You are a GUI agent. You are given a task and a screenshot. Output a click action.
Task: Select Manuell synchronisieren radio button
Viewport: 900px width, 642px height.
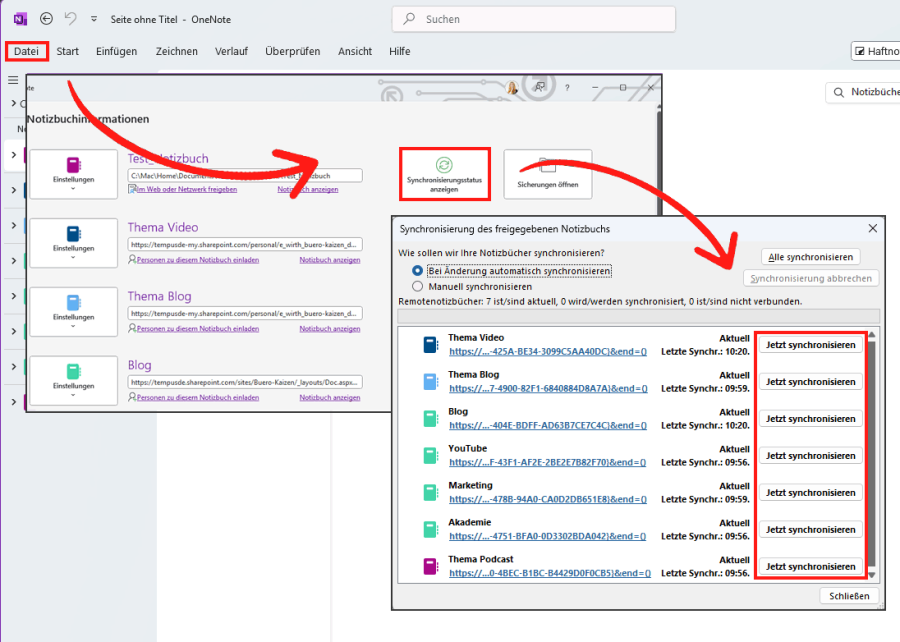point(417,286)
